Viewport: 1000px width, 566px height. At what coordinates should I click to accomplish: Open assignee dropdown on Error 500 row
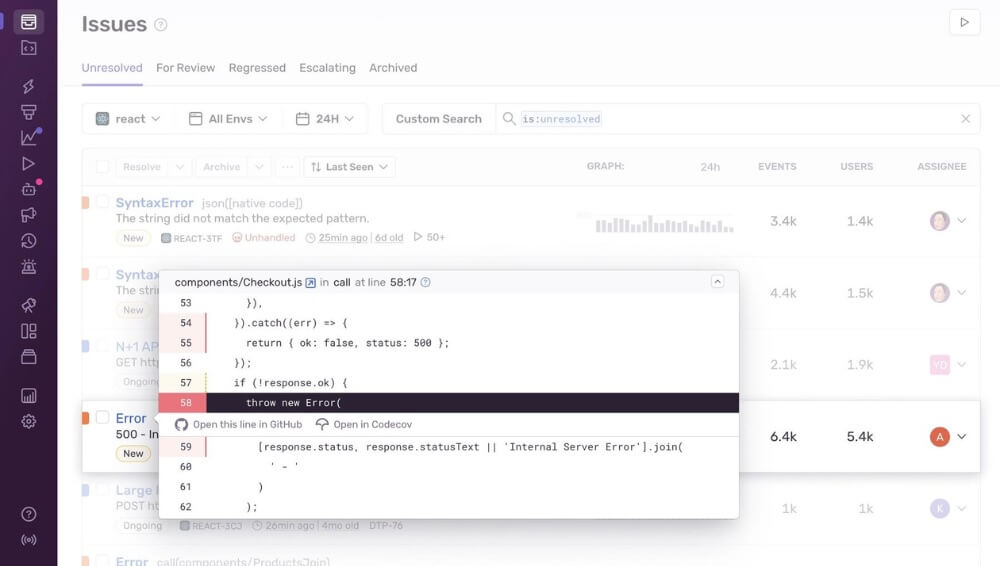pos(962,436)
